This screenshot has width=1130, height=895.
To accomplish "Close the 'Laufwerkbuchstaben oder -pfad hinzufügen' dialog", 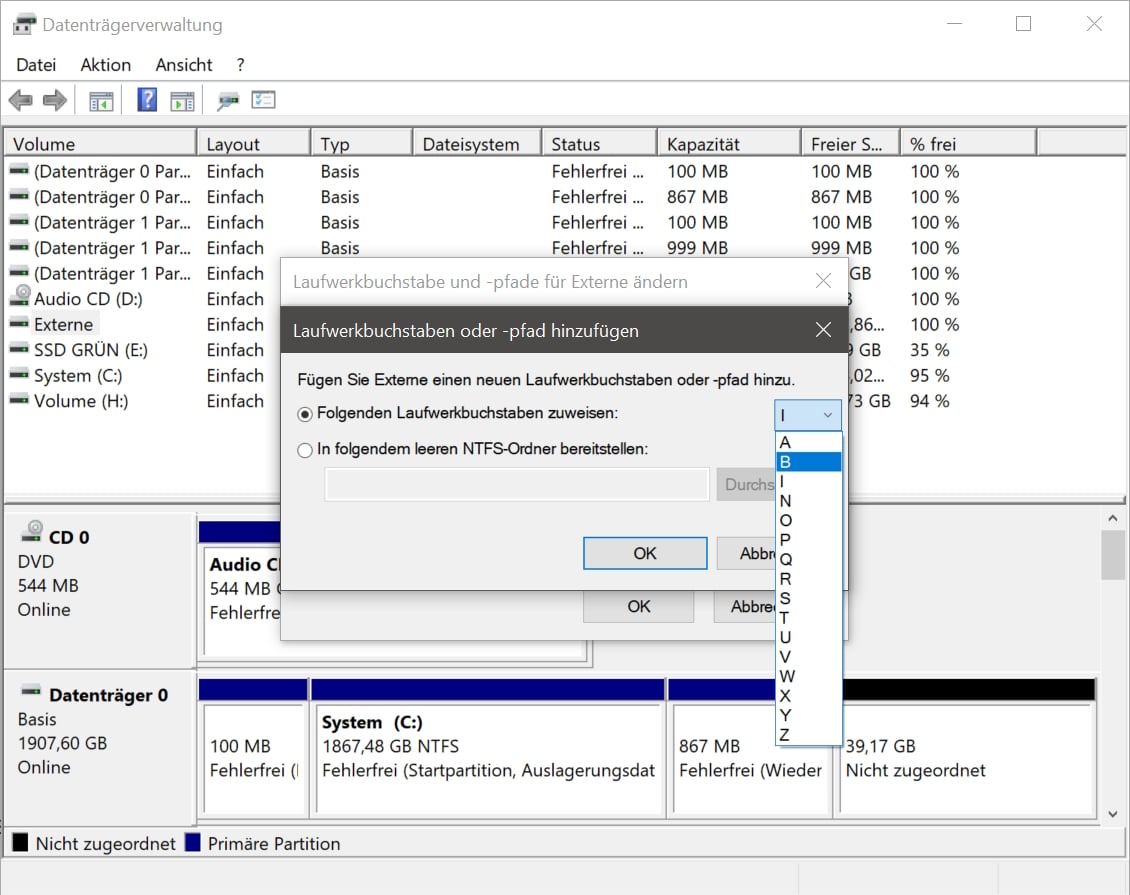I will (x=823, y=330).
